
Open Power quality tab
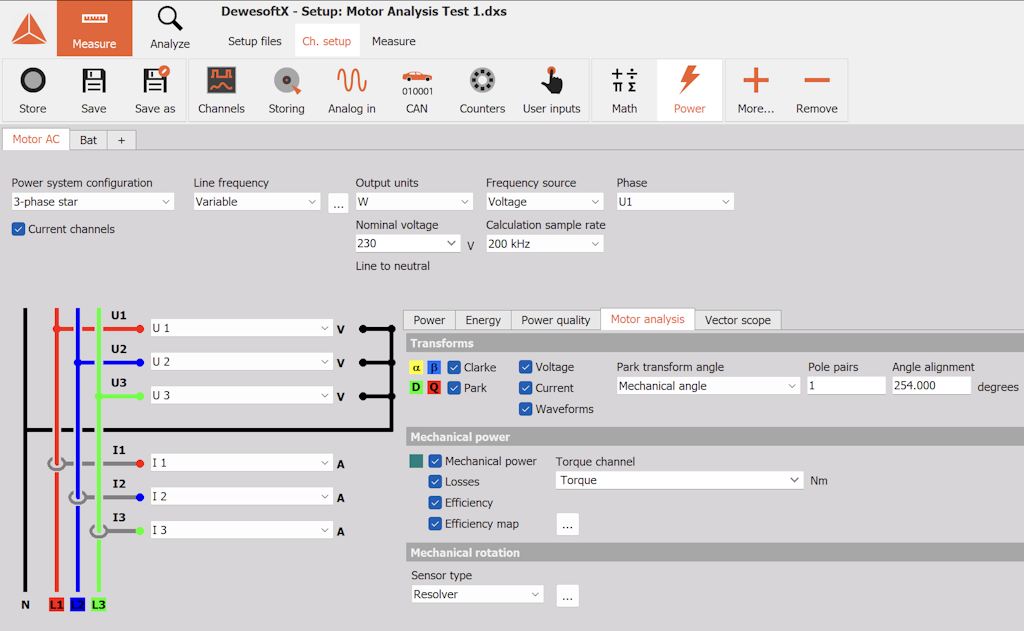pyautogui.click(x=556, y=320)
